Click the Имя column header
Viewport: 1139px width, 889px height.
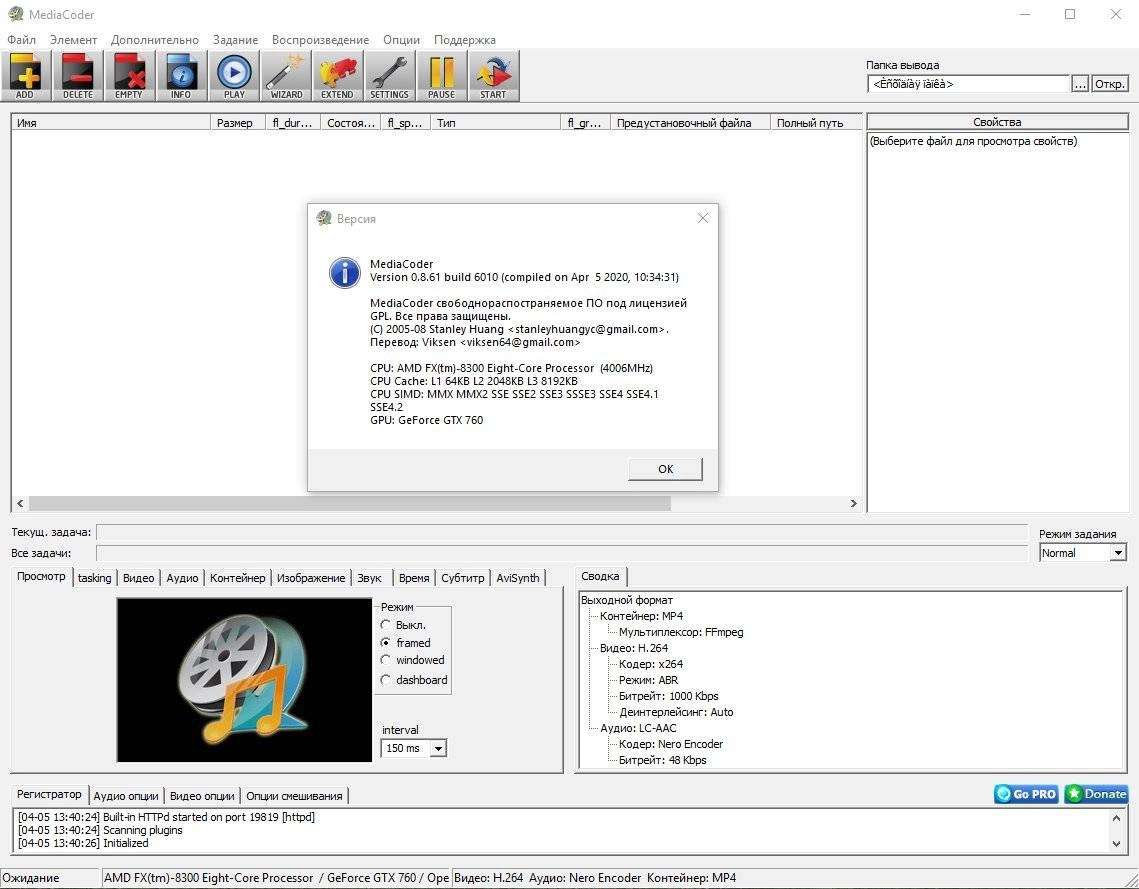111,123
